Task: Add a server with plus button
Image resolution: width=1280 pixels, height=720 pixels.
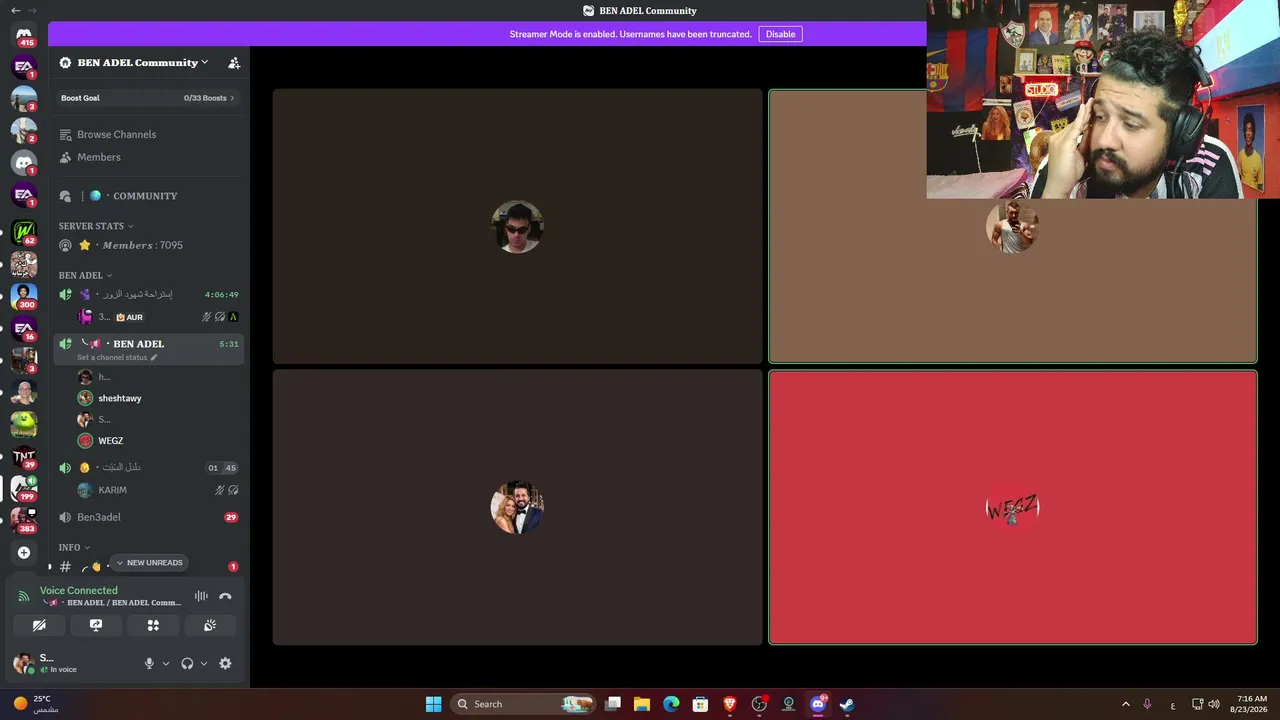Action: coord(24,552)
